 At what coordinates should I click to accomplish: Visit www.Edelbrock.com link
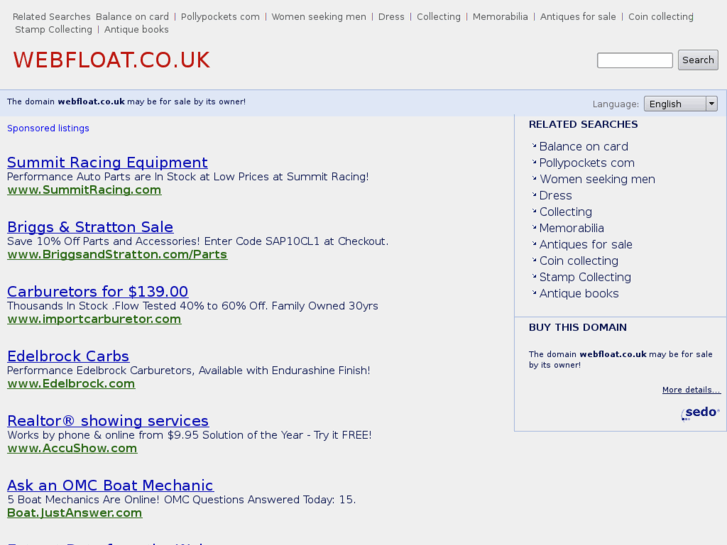click(71, 383)
